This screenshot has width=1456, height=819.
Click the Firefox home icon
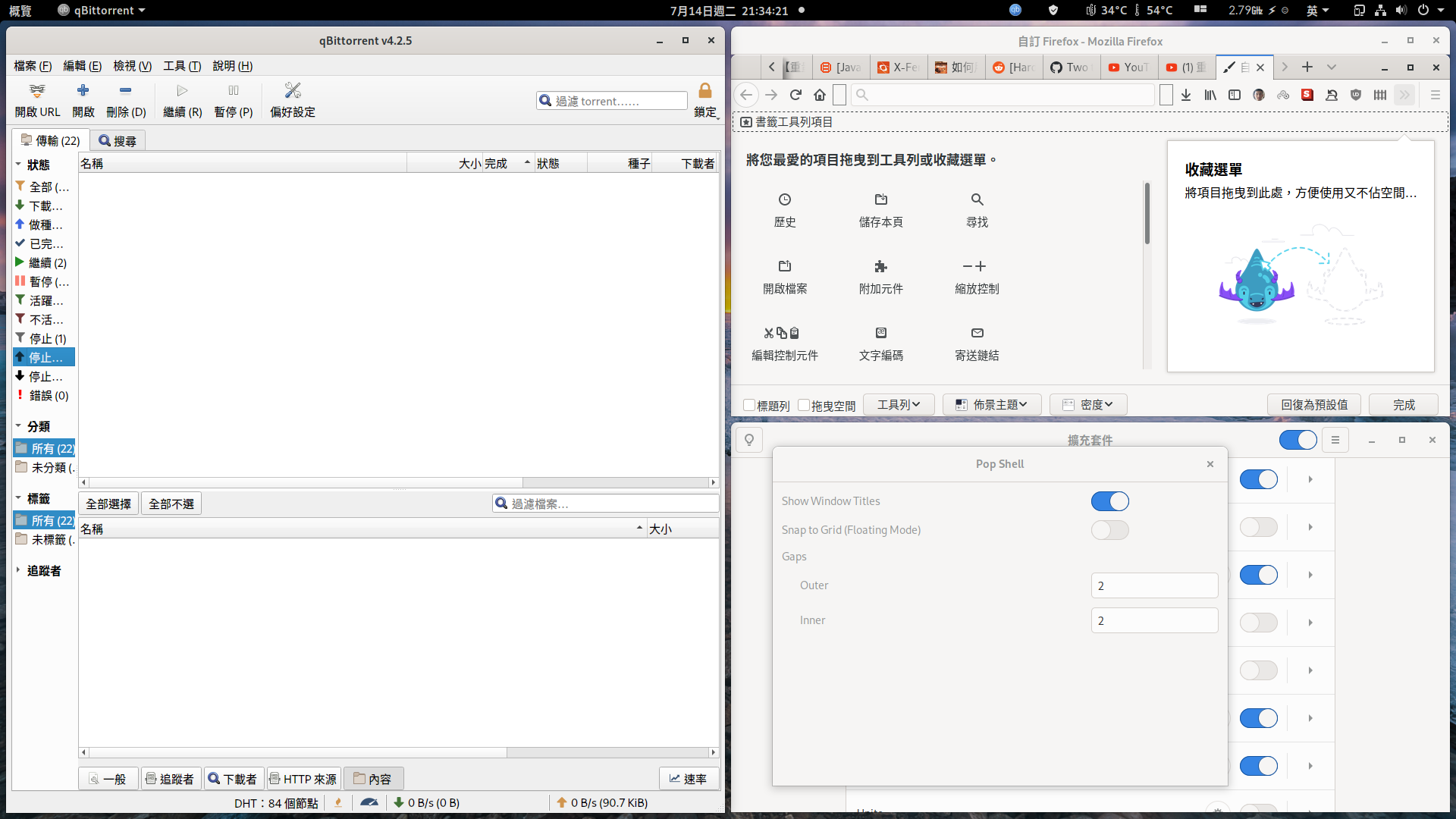tap(820, 95)
